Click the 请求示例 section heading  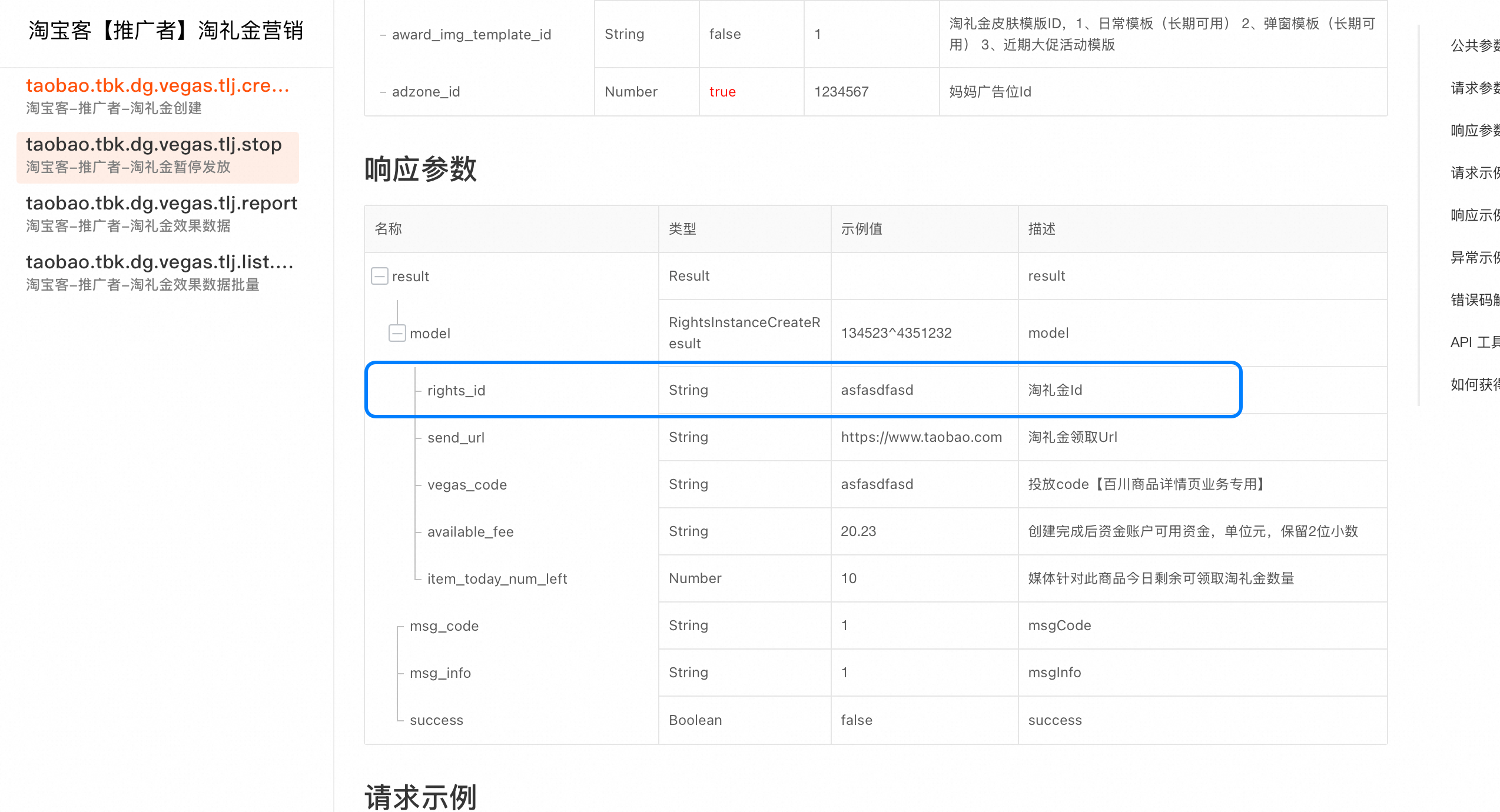420,797
